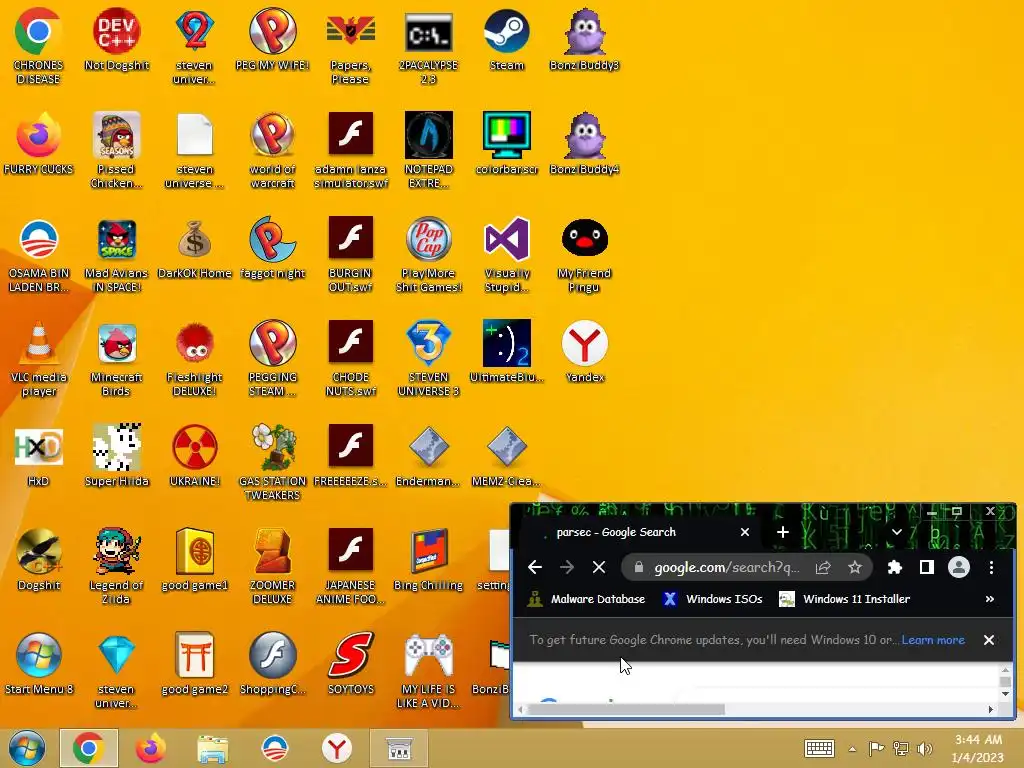Close the parsec - Google Search tab
The width and height of the screenshot is (1024, 768).
pyautogui.click(x=744, y=532)
